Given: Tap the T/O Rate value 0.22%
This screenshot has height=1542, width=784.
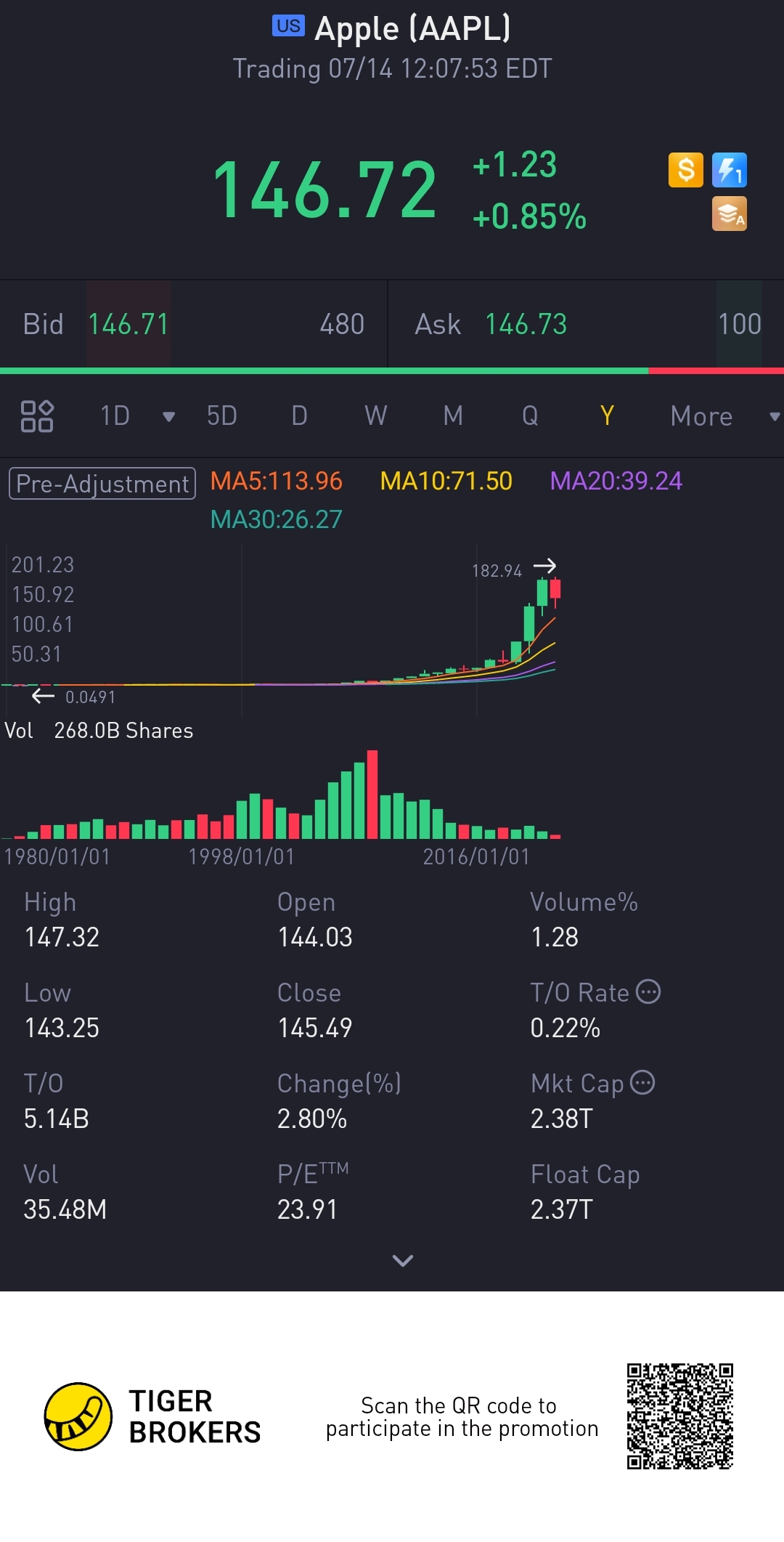Looking at the screenshot, I should (565, 1028).
